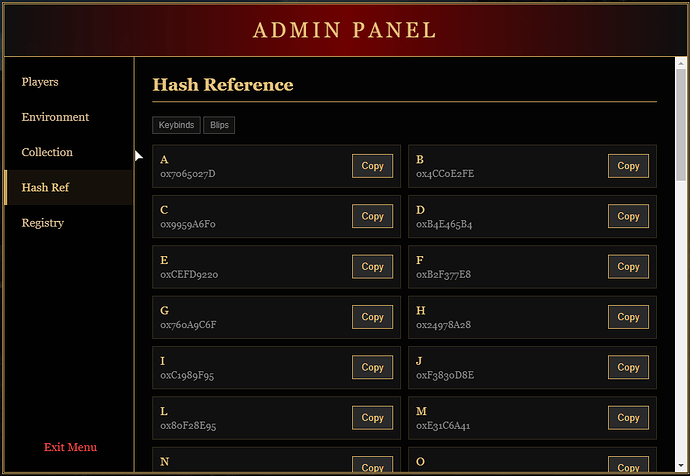Copy the hash for key G
The image size is (690, 476).
(372, 317)
